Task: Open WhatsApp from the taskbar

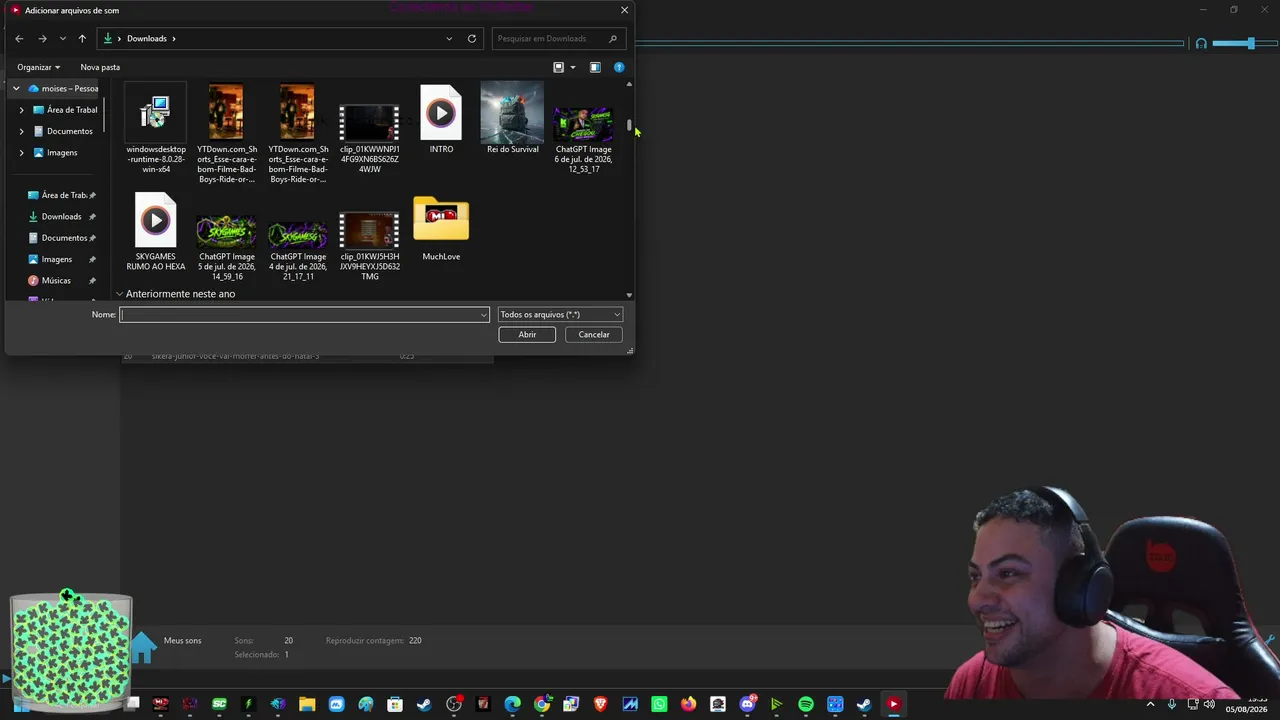Action: click(x=660, y=704)
